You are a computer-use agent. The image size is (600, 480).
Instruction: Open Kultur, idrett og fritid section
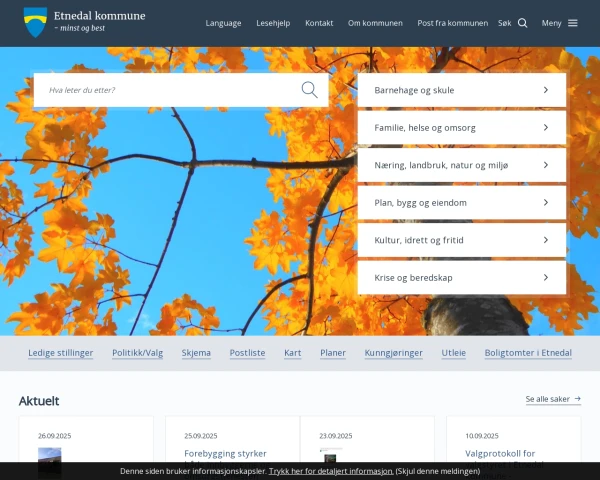[x=461, y=240]
